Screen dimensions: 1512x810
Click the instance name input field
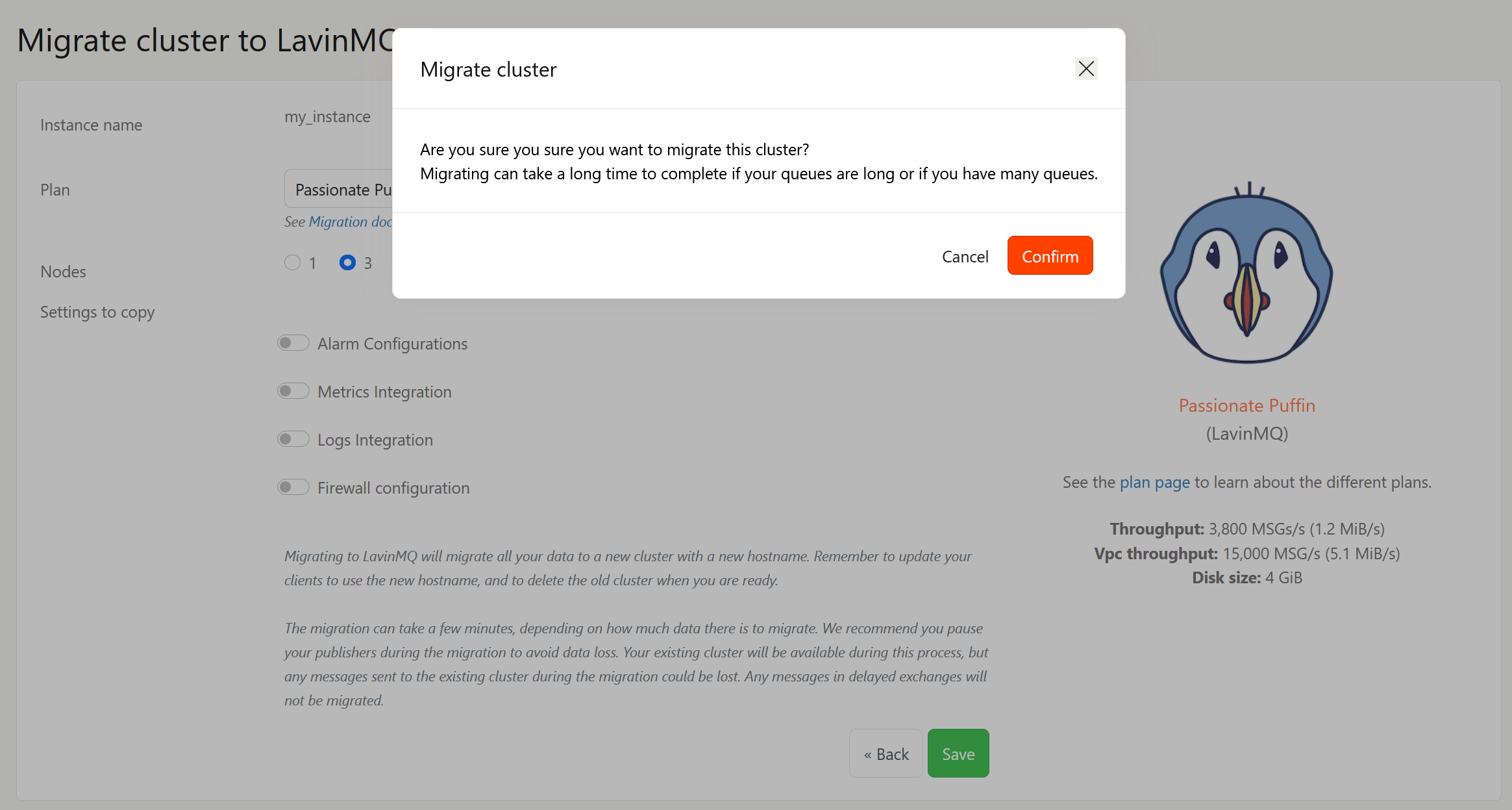tap(327, 116)
